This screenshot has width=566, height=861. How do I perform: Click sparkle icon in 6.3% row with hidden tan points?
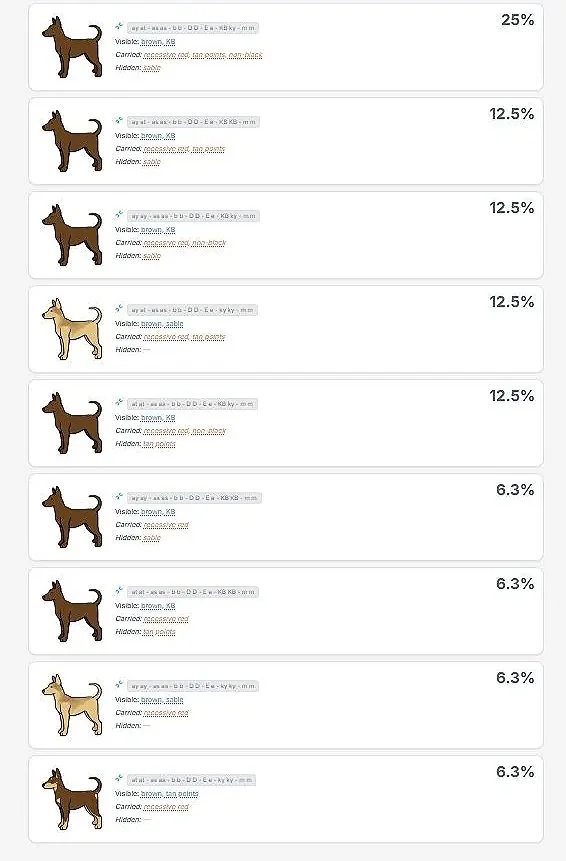tap(119, 591)
